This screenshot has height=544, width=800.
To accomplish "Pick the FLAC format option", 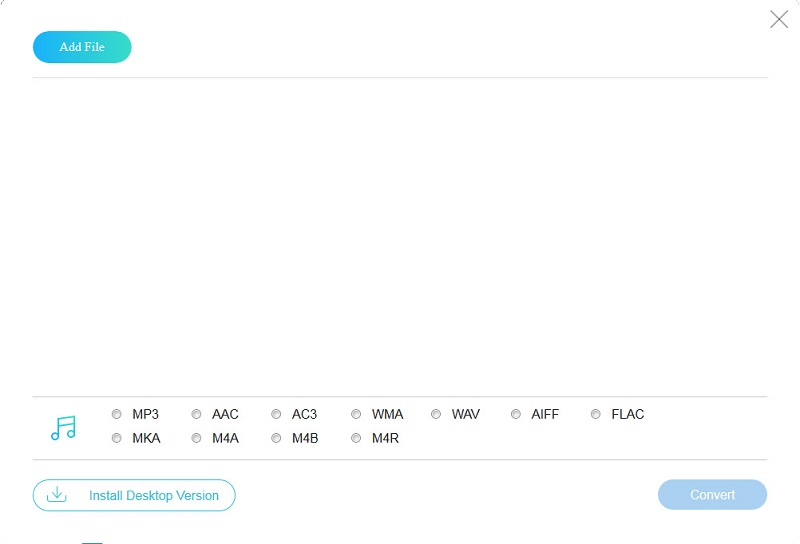I will tap(597, 414).
